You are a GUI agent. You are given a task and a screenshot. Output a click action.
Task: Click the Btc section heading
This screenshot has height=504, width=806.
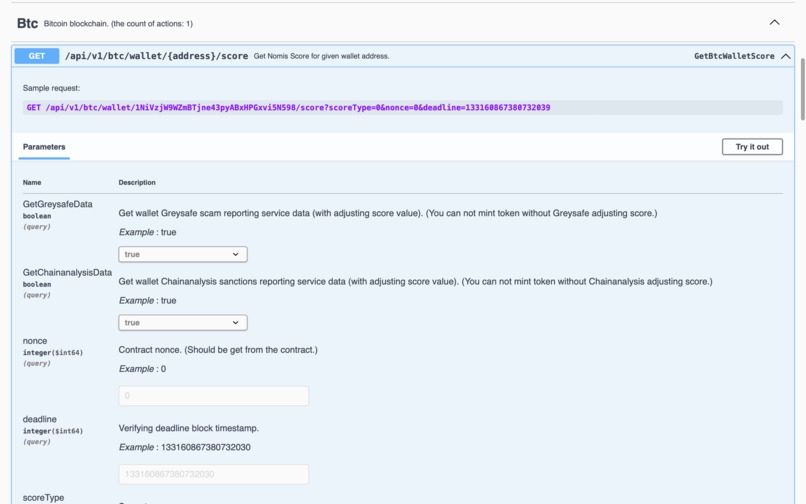(x=27, y=23)
